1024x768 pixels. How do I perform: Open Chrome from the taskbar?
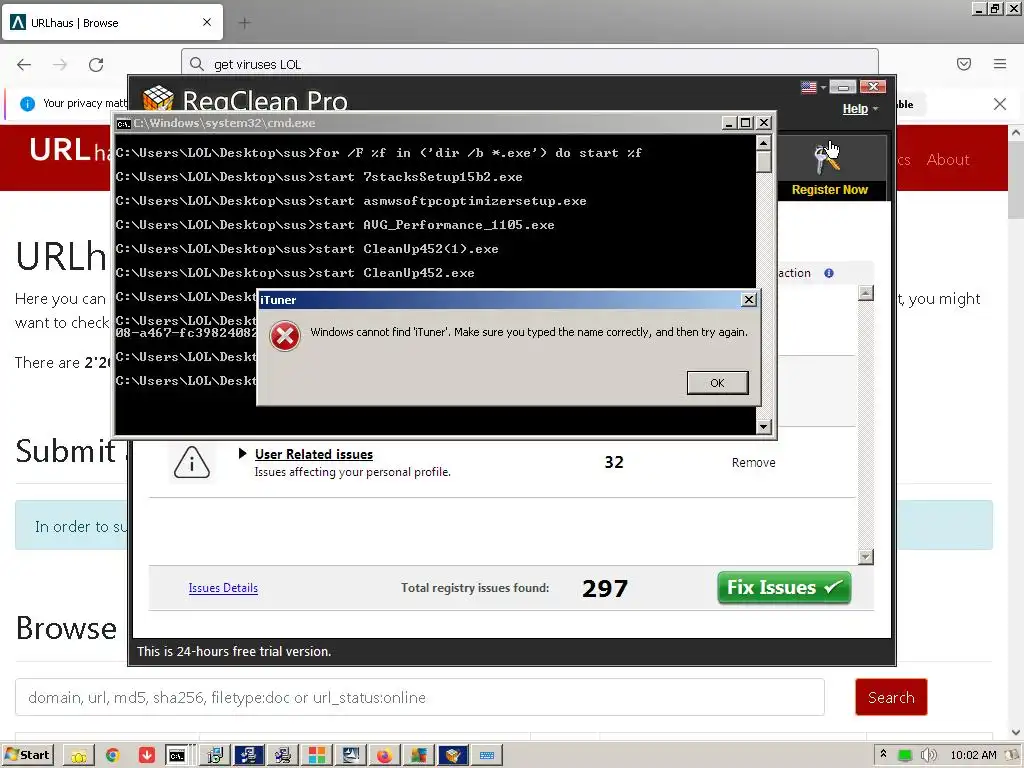pyautogui.click(x=112, y=756)
